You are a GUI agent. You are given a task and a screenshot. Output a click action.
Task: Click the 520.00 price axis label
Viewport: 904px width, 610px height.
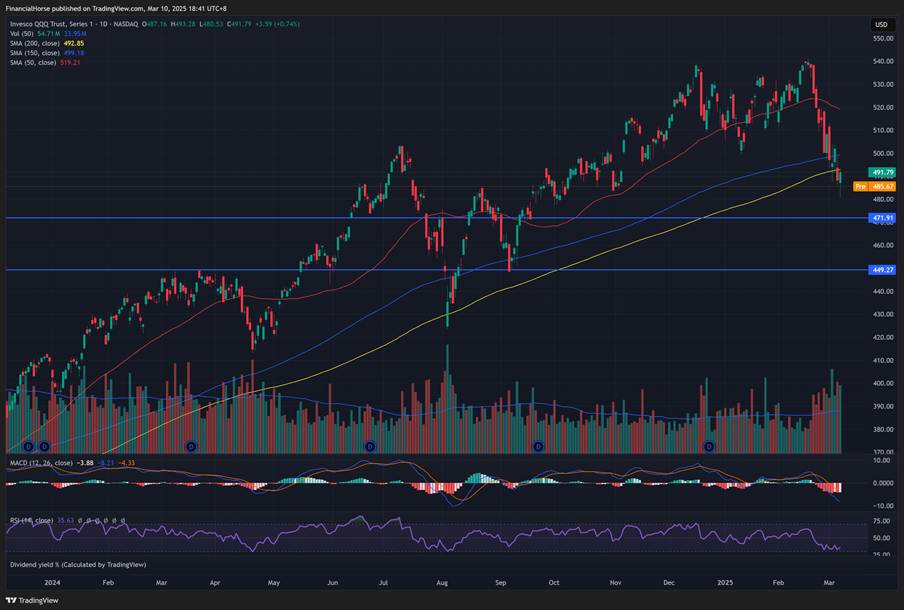click(x=883, y=108)
